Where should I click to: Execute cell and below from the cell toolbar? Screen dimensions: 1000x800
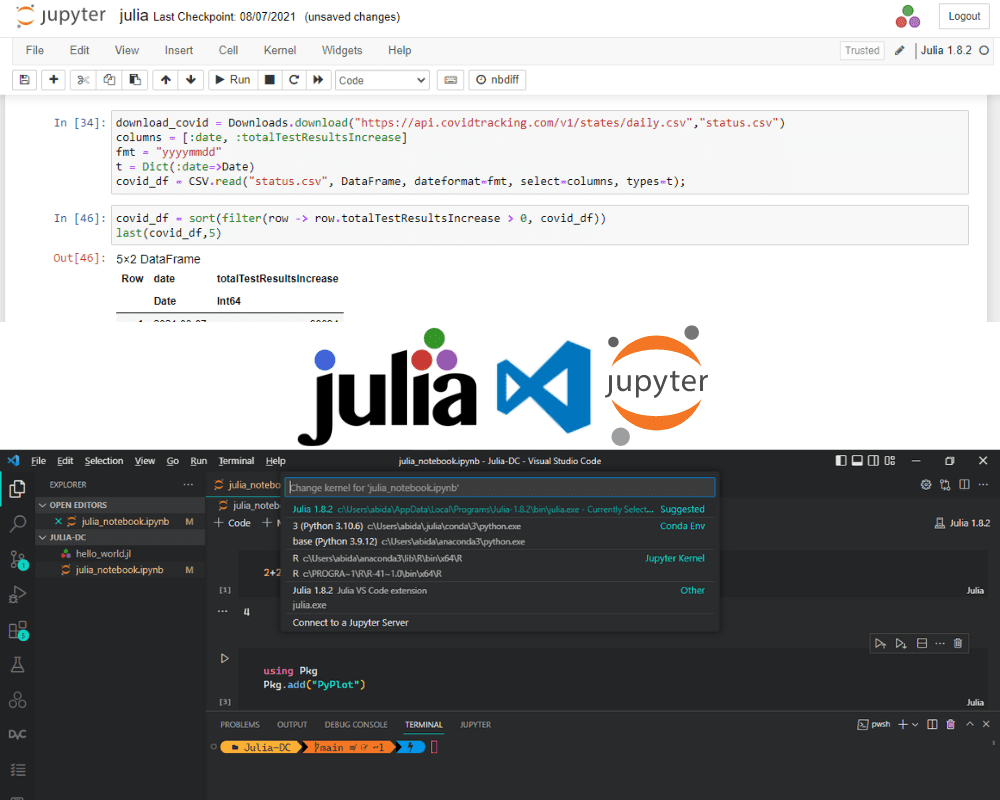click(x=901, y=643)
